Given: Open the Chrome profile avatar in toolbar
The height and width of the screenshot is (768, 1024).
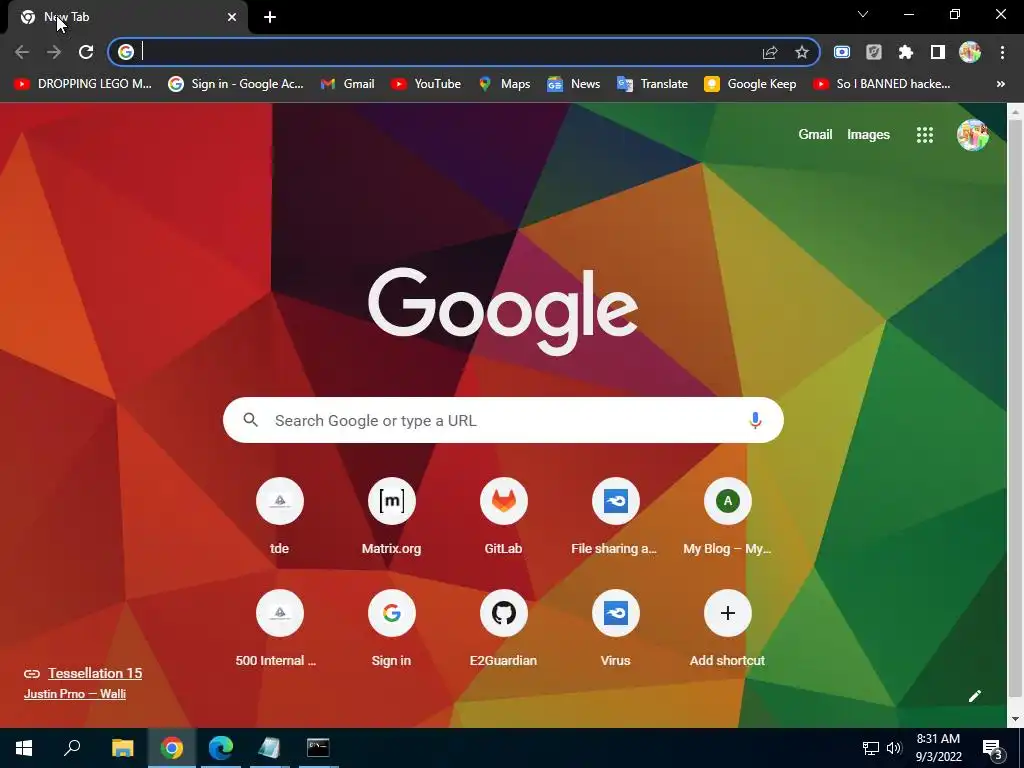Looking at the screenshot, I should coord(970,52).
